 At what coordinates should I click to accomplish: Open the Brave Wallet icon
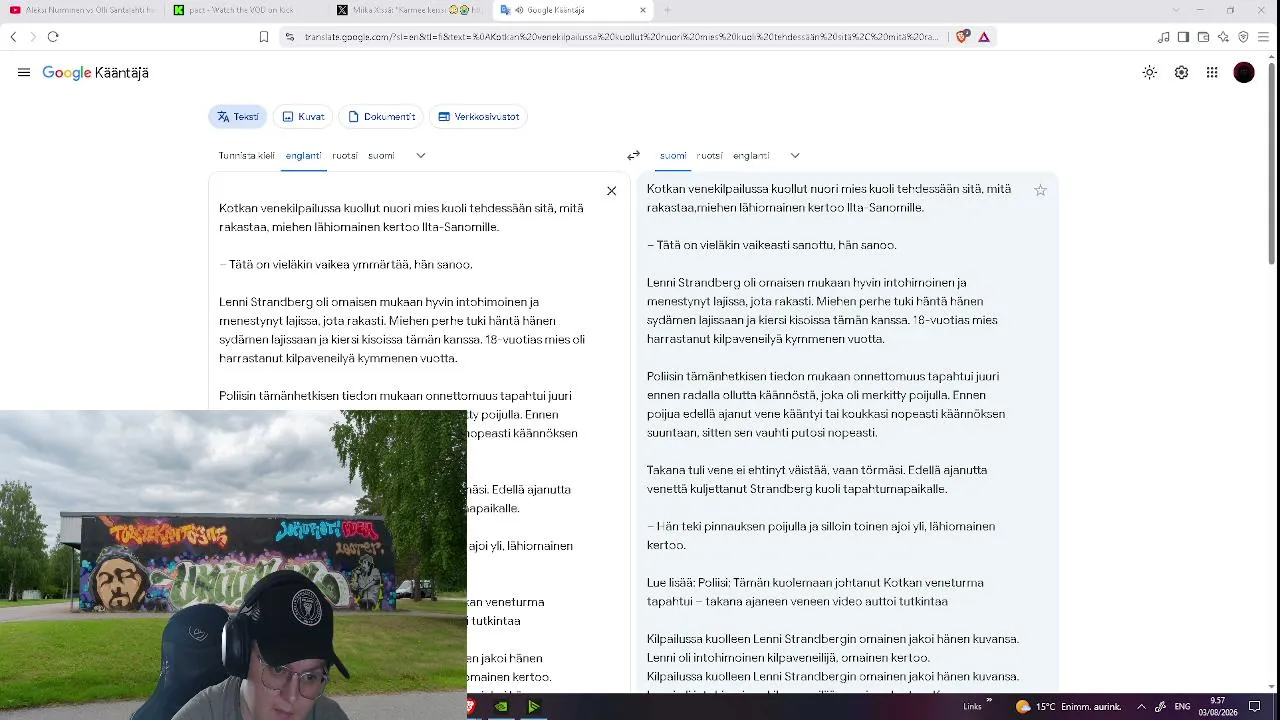[x=1203, y=37]
